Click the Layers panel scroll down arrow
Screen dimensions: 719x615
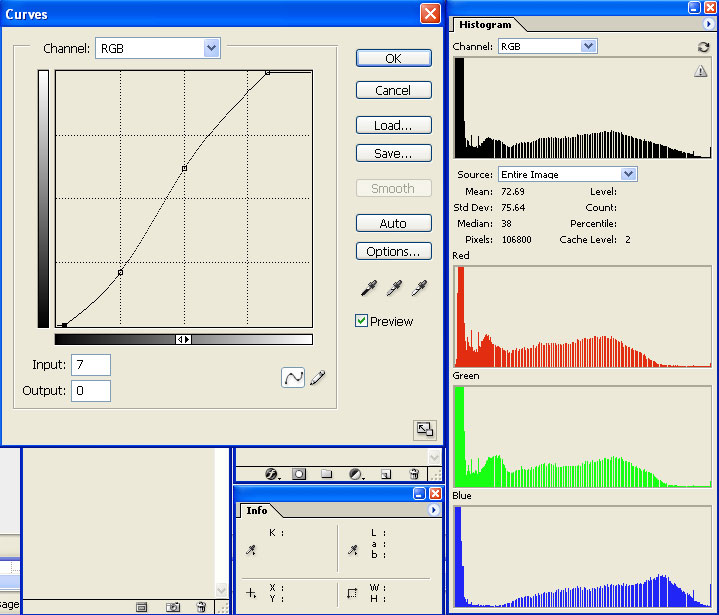(434, 457)
